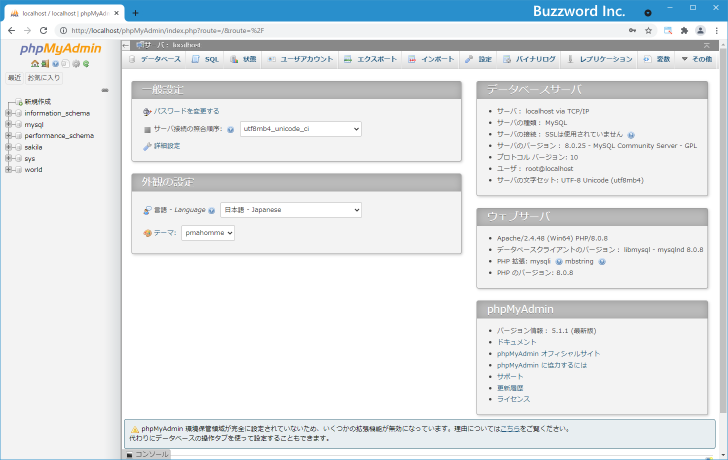Click the database icon next to mysql

coord(19,124)
